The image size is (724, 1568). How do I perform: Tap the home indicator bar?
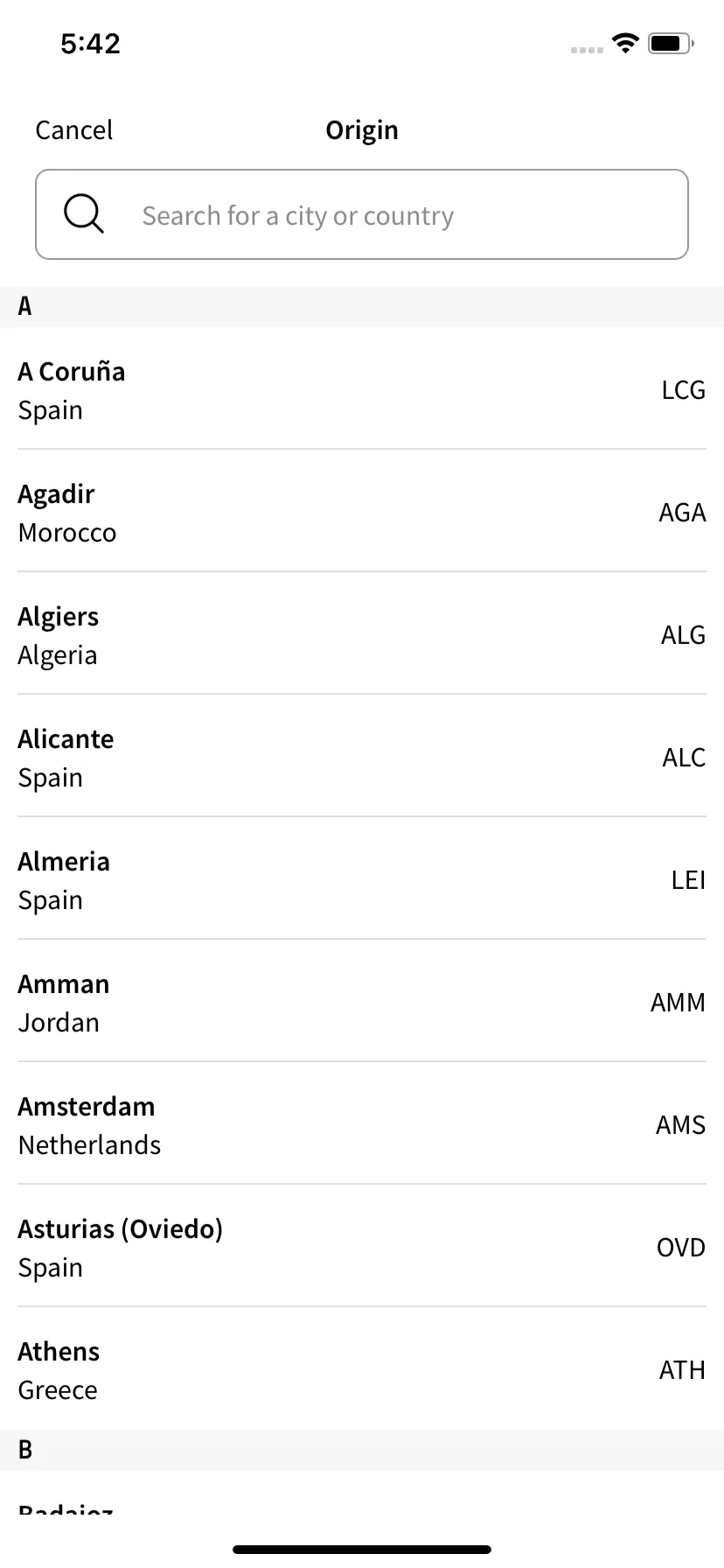click(x=362, y=1550)
